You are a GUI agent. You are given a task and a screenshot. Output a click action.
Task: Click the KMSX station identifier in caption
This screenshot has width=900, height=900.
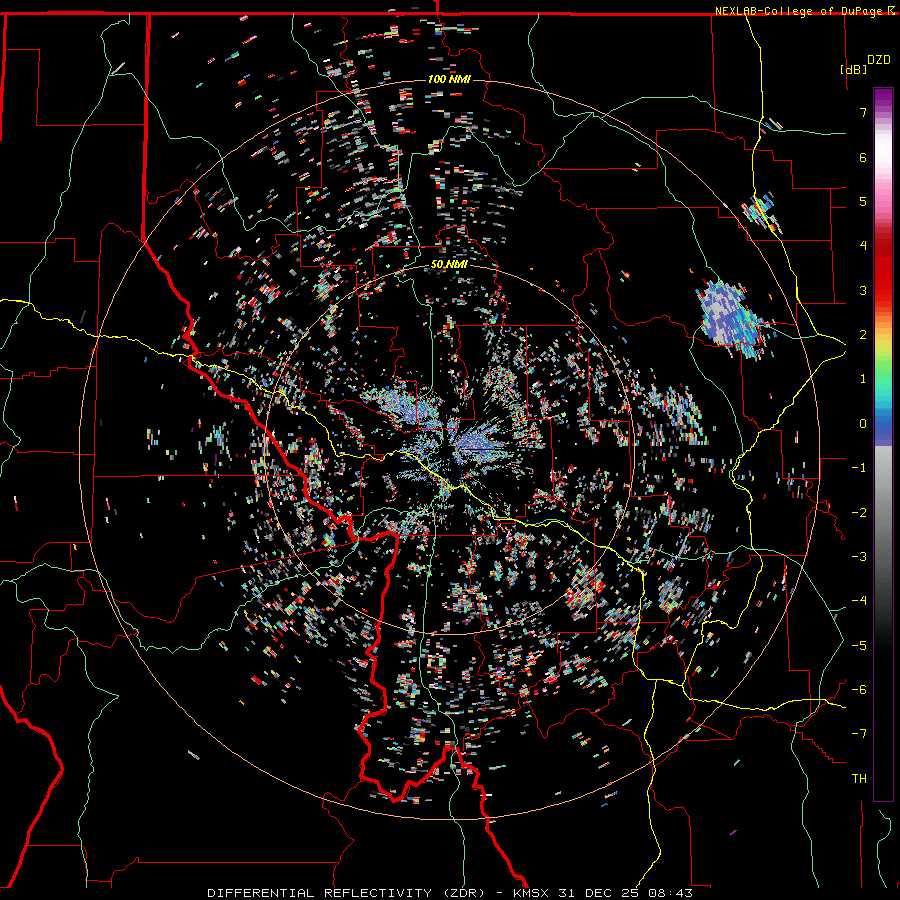(x=531, y=893)
